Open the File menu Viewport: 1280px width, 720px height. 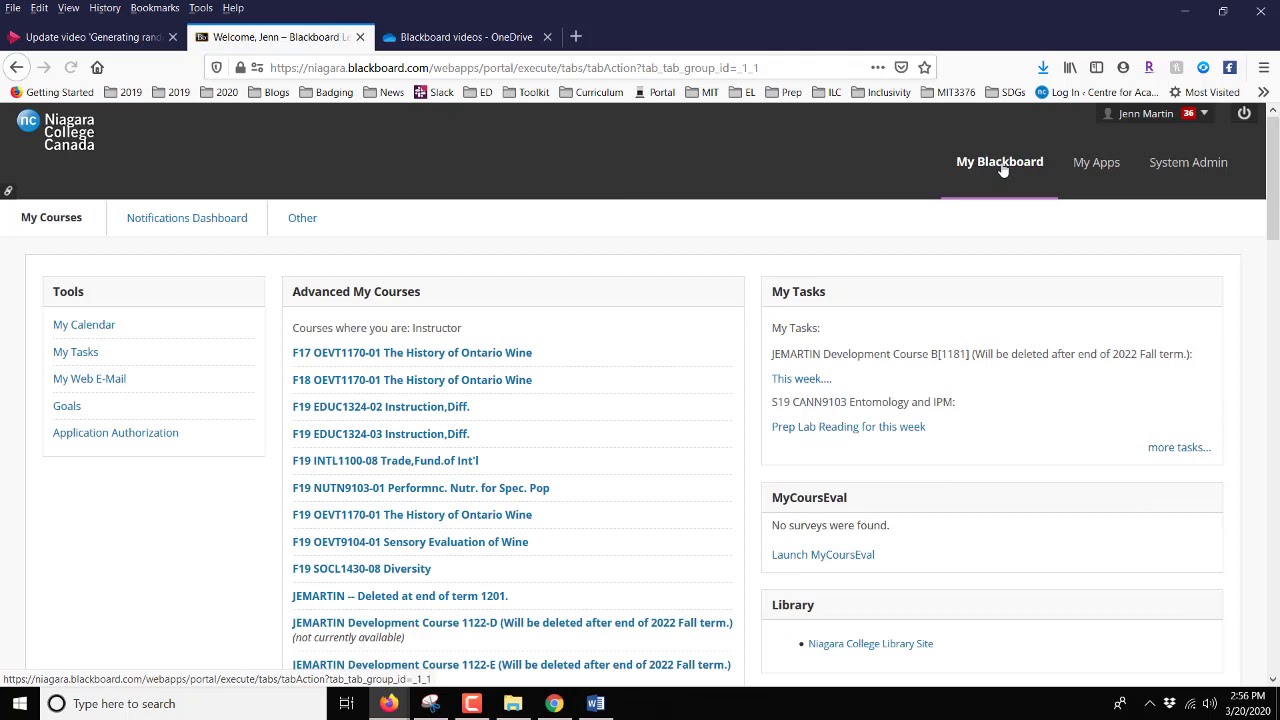click(x=13, y=8)
